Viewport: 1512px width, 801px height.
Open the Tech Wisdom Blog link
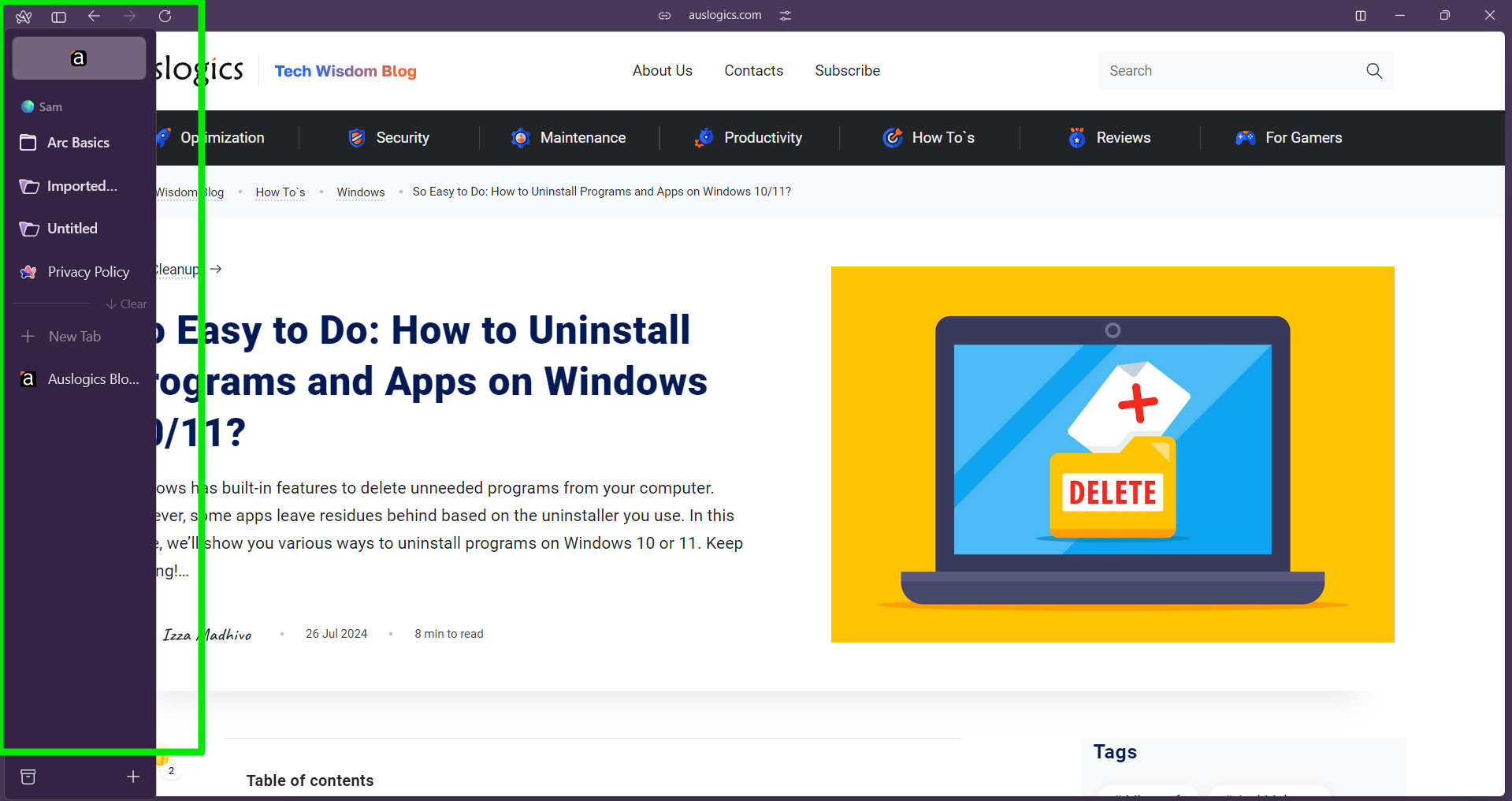345,71
